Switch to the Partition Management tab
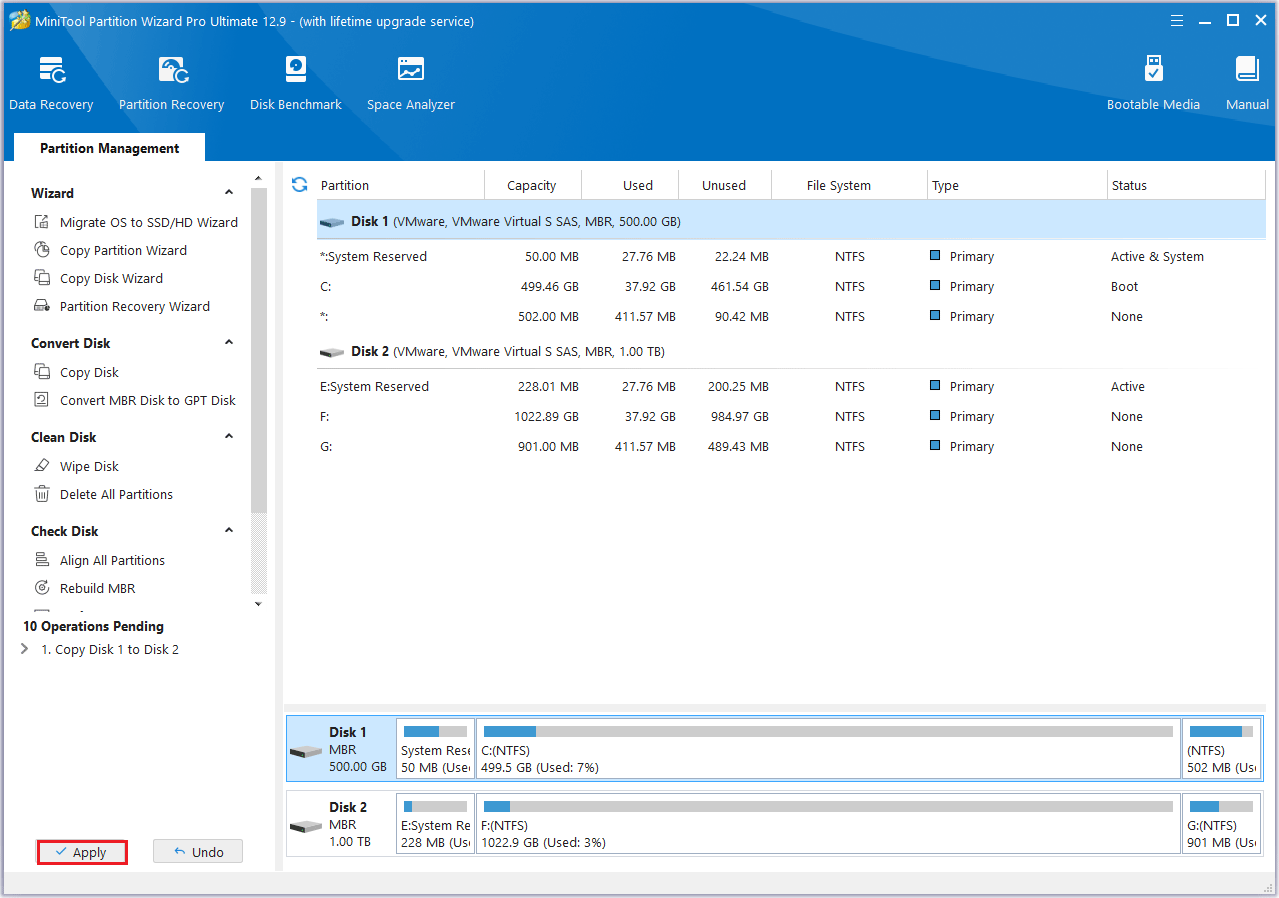Viewport: 1279px width, 898px height. (109, 147)
